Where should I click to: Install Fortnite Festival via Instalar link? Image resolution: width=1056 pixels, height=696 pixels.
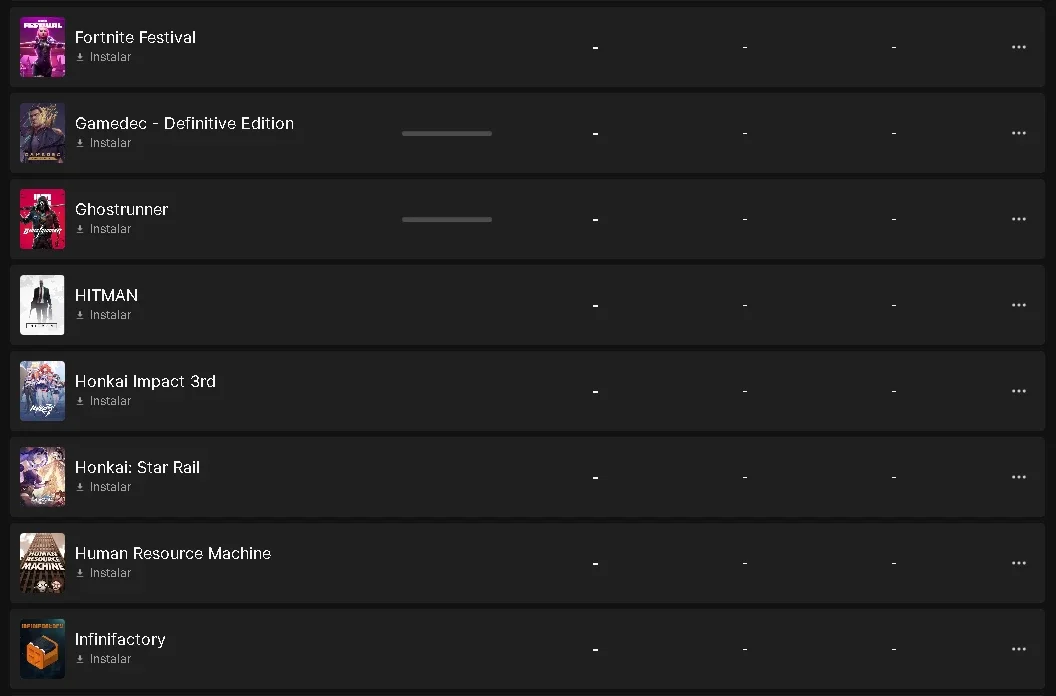[x=104, y=57]
